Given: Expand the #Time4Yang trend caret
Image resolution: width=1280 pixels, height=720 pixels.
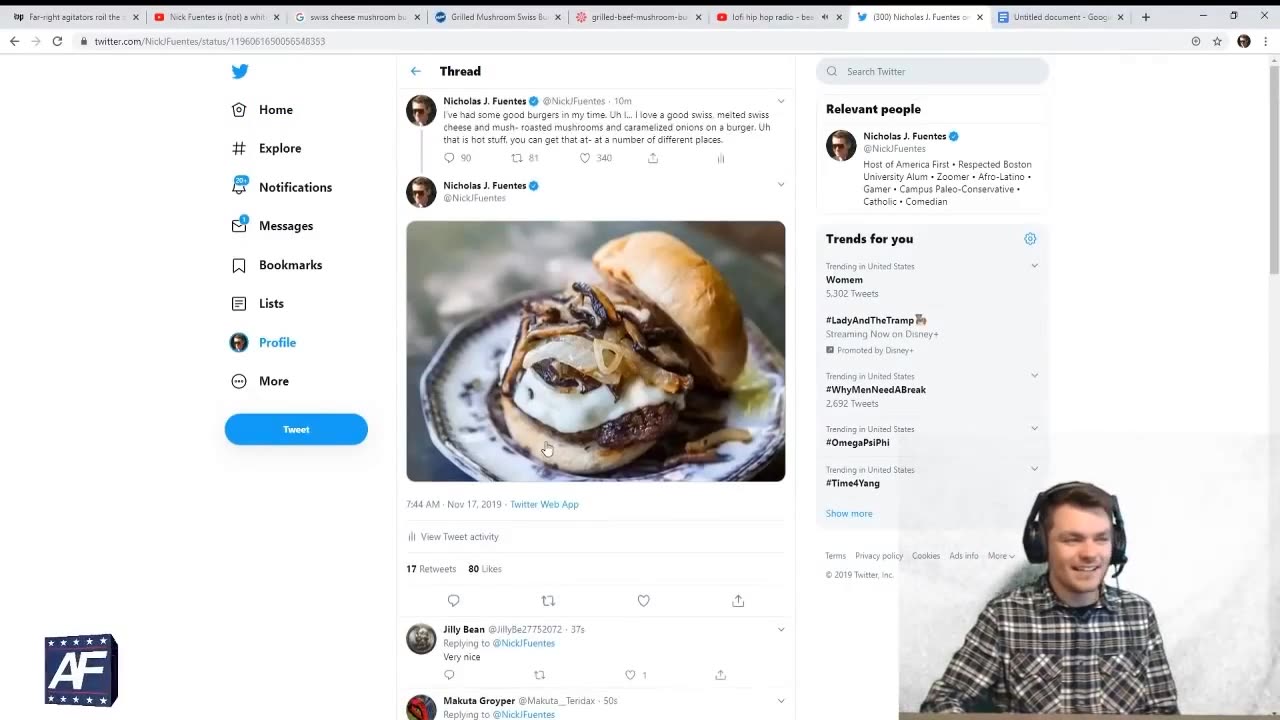Looking at the screenshot, I should [x=1034, y=469].
